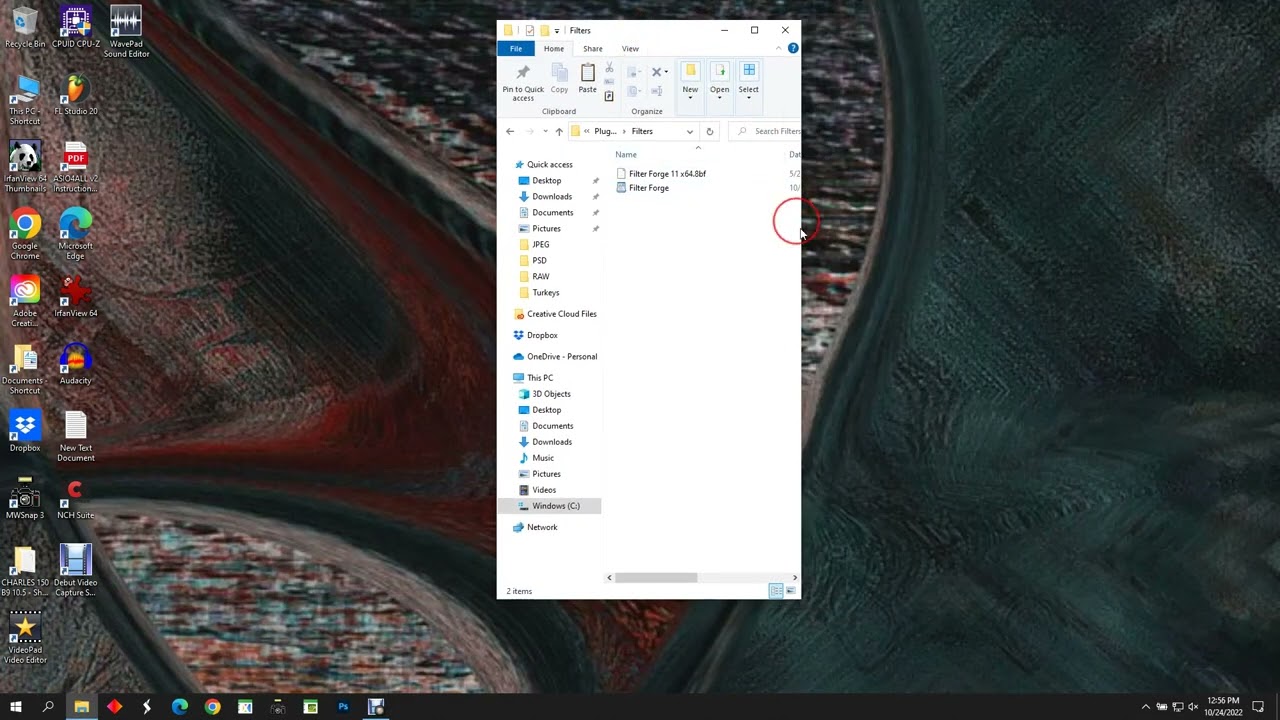Collapse the ribbon using the chevron
The height and width of the screenshot is (720, 1280).
(779, 48)
